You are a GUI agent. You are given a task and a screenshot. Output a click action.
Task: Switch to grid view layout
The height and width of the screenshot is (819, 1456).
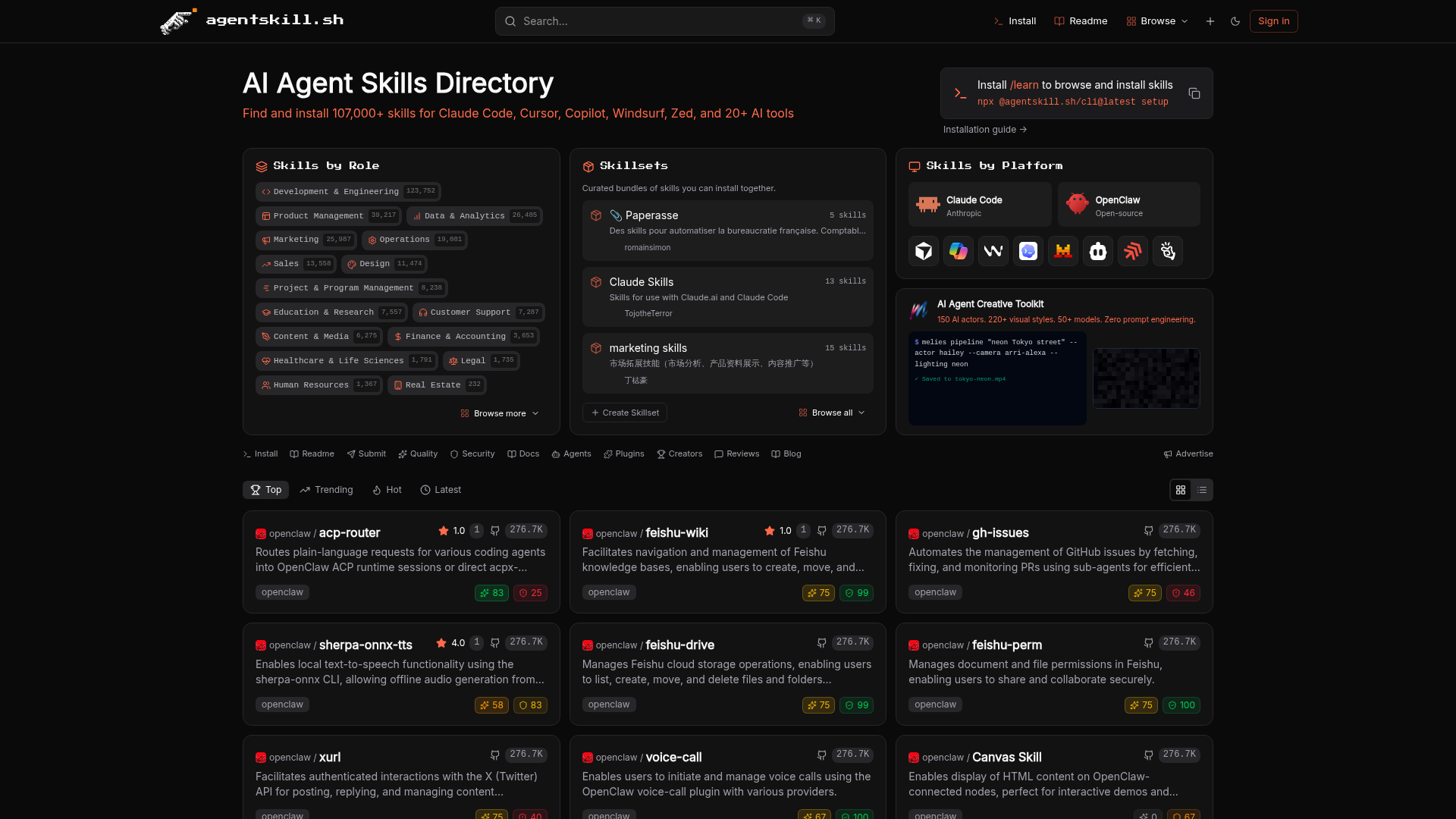[1181, 490]
